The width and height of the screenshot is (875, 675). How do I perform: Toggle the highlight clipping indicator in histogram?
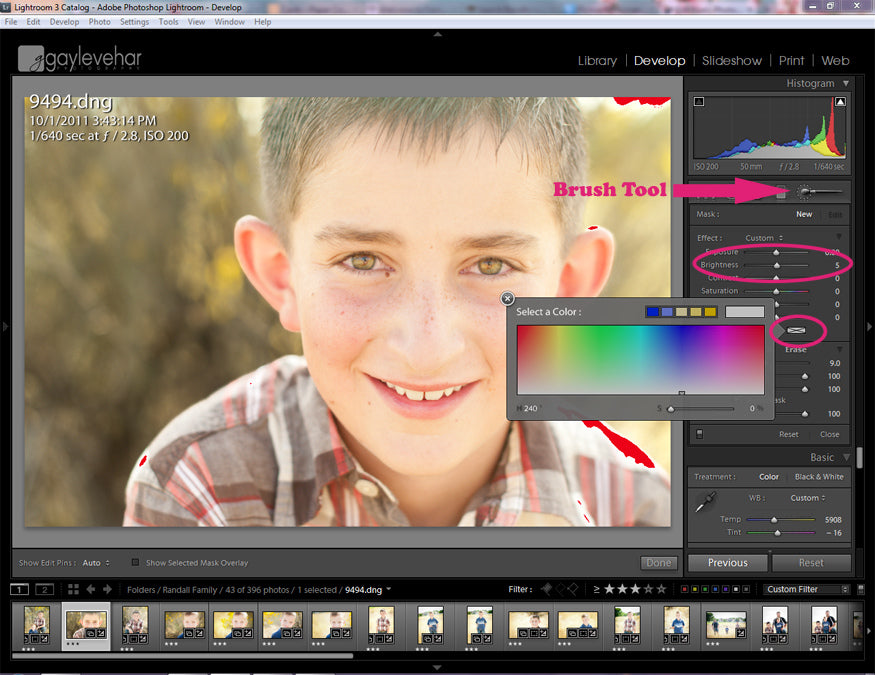[840, 101]
